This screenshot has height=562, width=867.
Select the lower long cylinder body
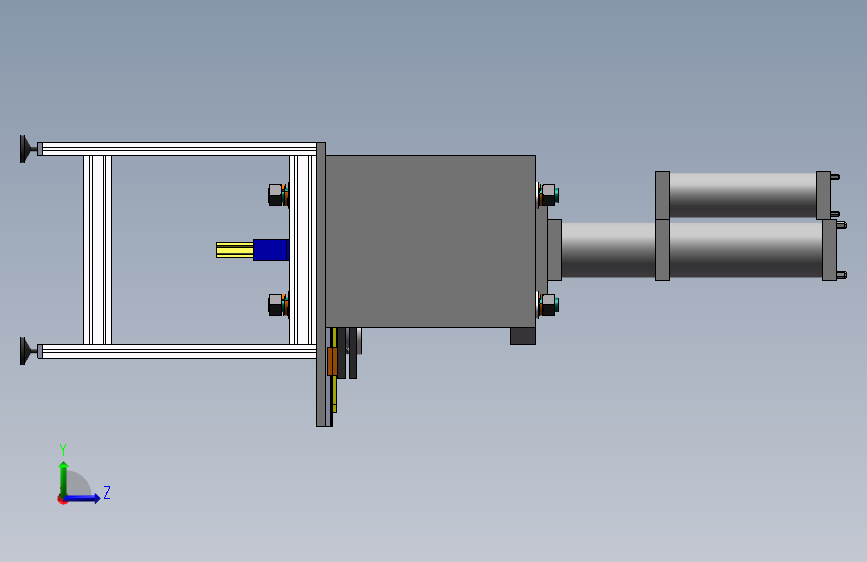[691, 250]
